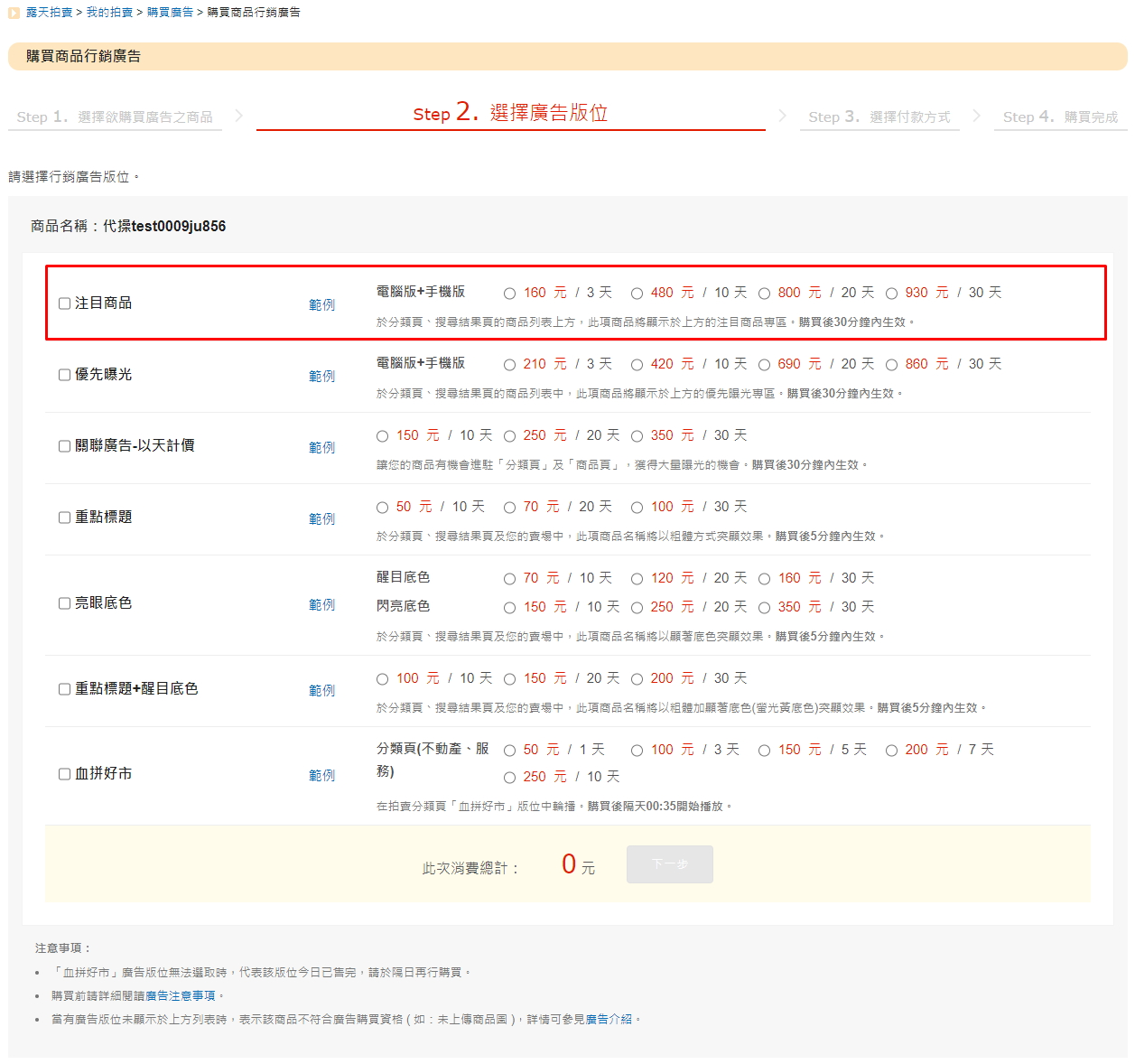Choose 860 元 / 30 天 優先曝光 option

click(x=892, y=365)
